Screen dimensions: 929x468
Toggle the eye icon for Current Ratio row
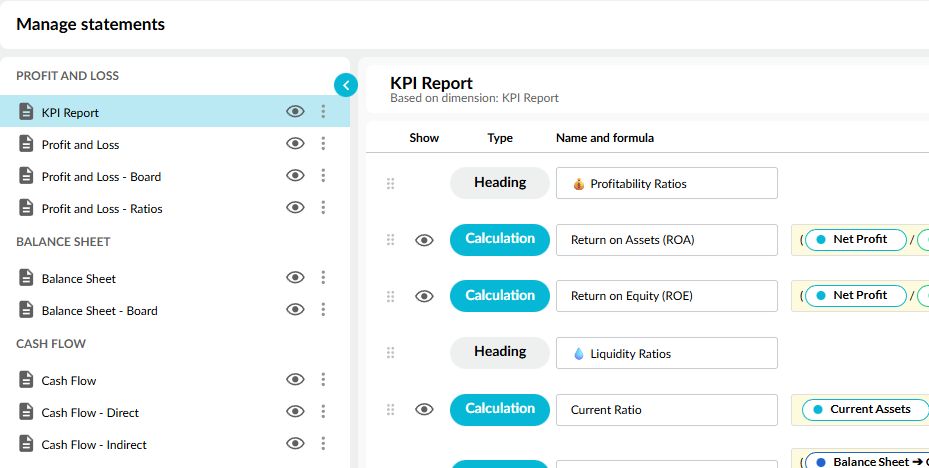click(424, 409)
